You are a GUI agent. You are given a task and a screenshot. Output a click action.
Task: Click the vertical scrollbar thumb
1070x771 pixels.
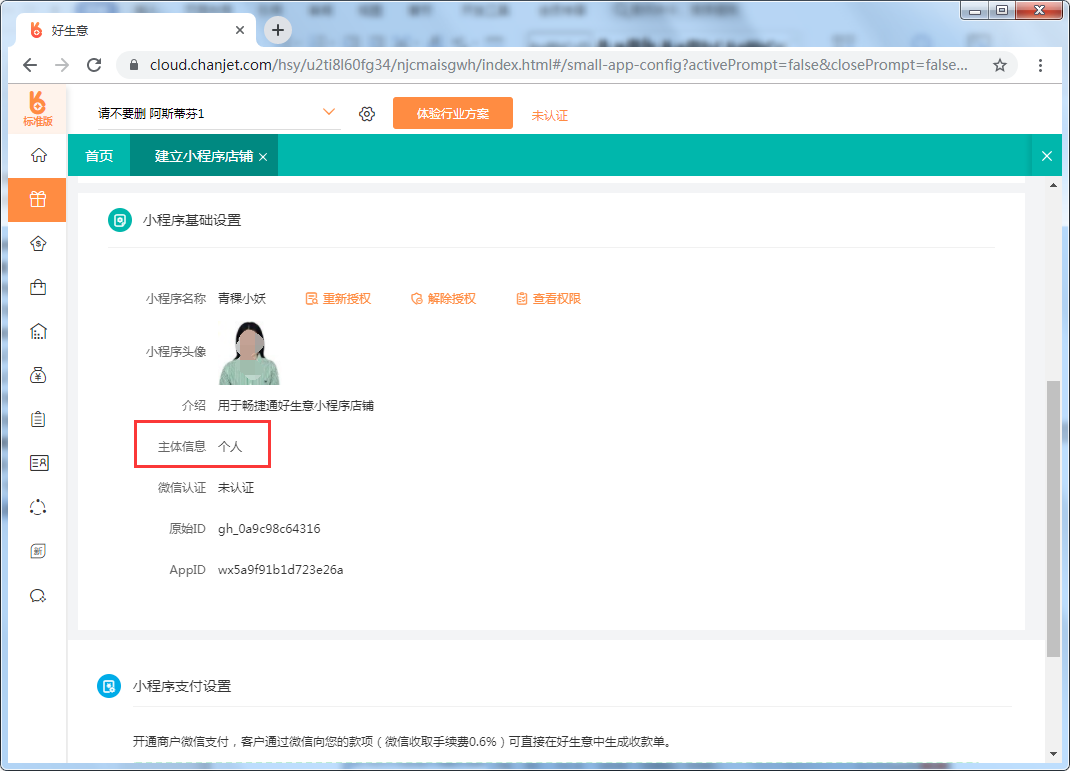1054,519
